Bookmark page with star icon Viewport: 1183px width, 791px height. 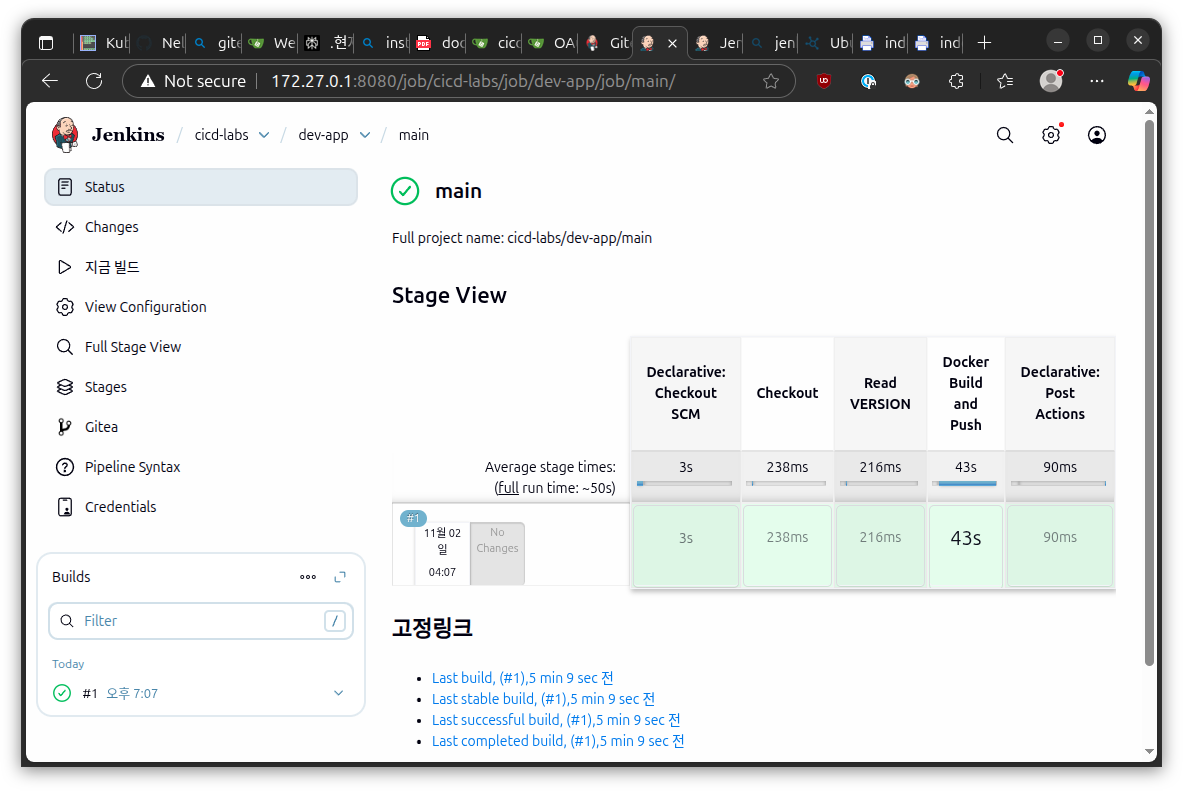click(x=770, y=81)
